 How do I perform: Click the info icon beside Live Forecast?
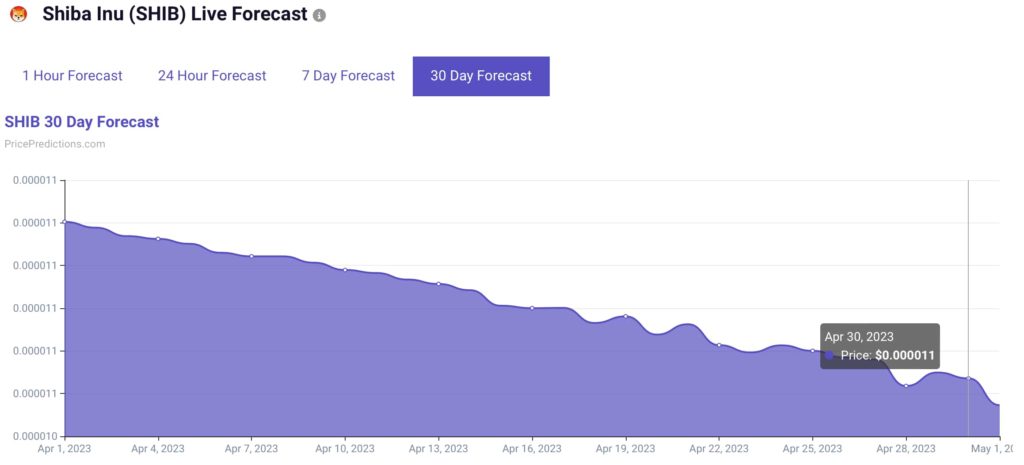[319, 17]
